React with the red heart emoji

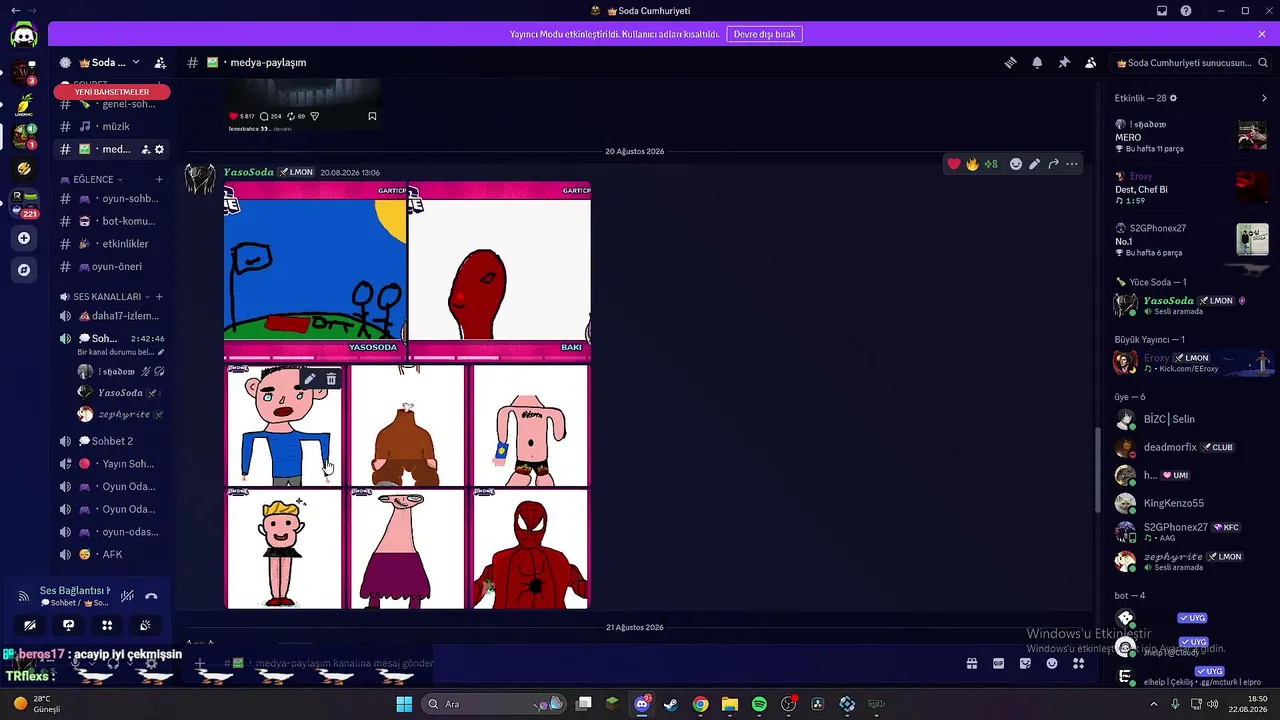coord(954,164)
